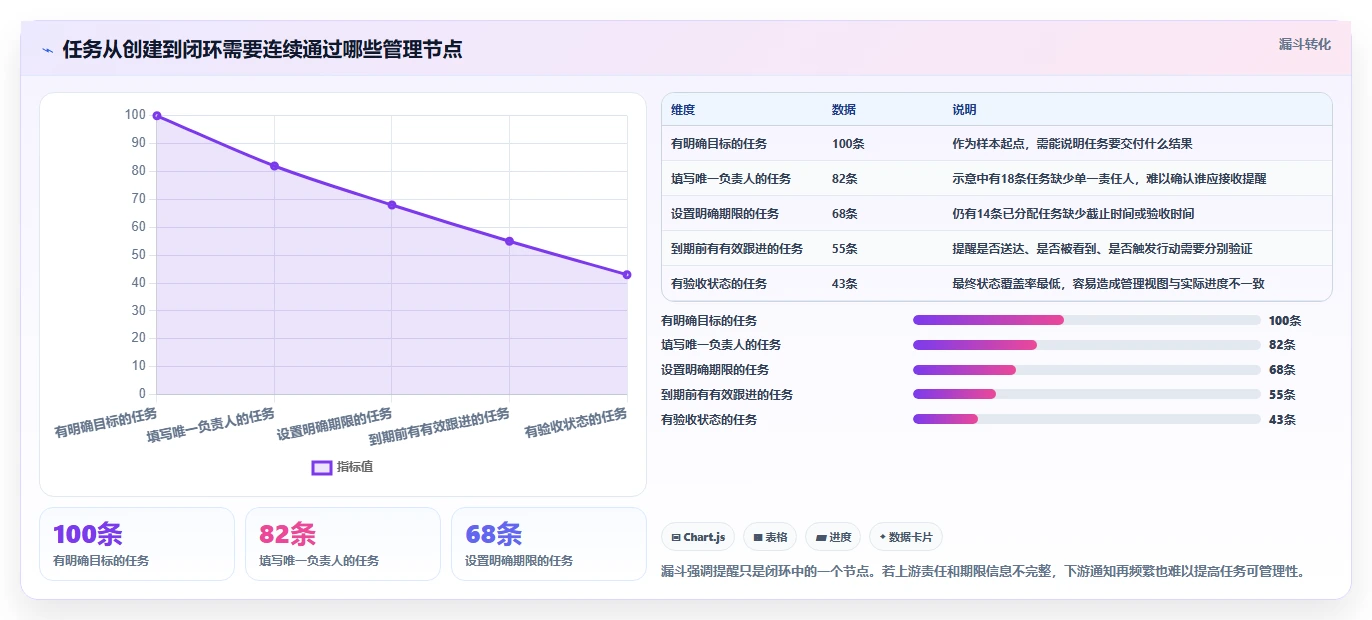The width and height of the screenshot is (1372, 620).
Task: Click the 数据 column header
Action: tap(844, 110)
